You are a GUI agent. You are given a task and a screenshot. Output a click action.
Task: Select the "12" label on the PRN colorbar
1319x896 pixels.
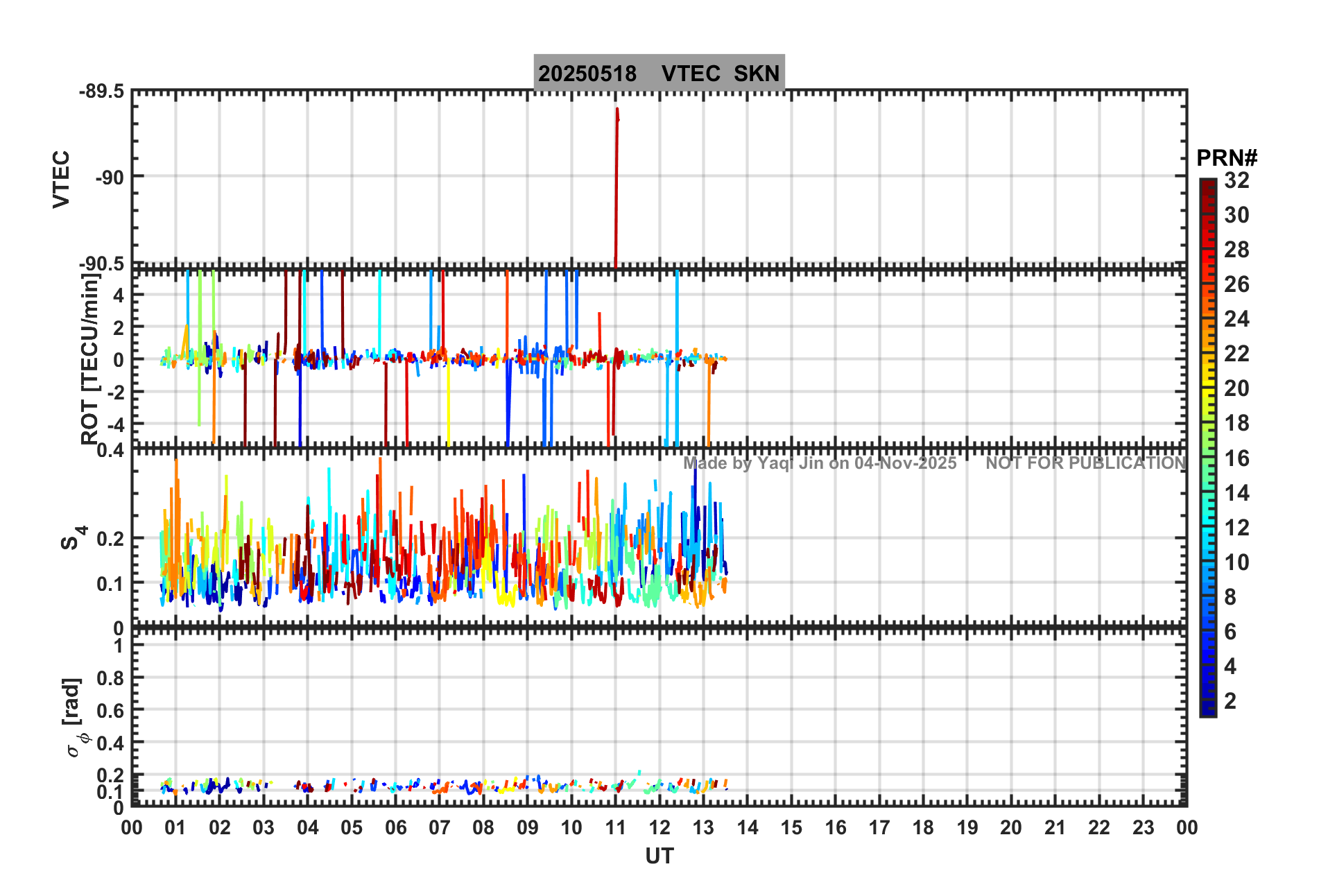point(1236,528)
